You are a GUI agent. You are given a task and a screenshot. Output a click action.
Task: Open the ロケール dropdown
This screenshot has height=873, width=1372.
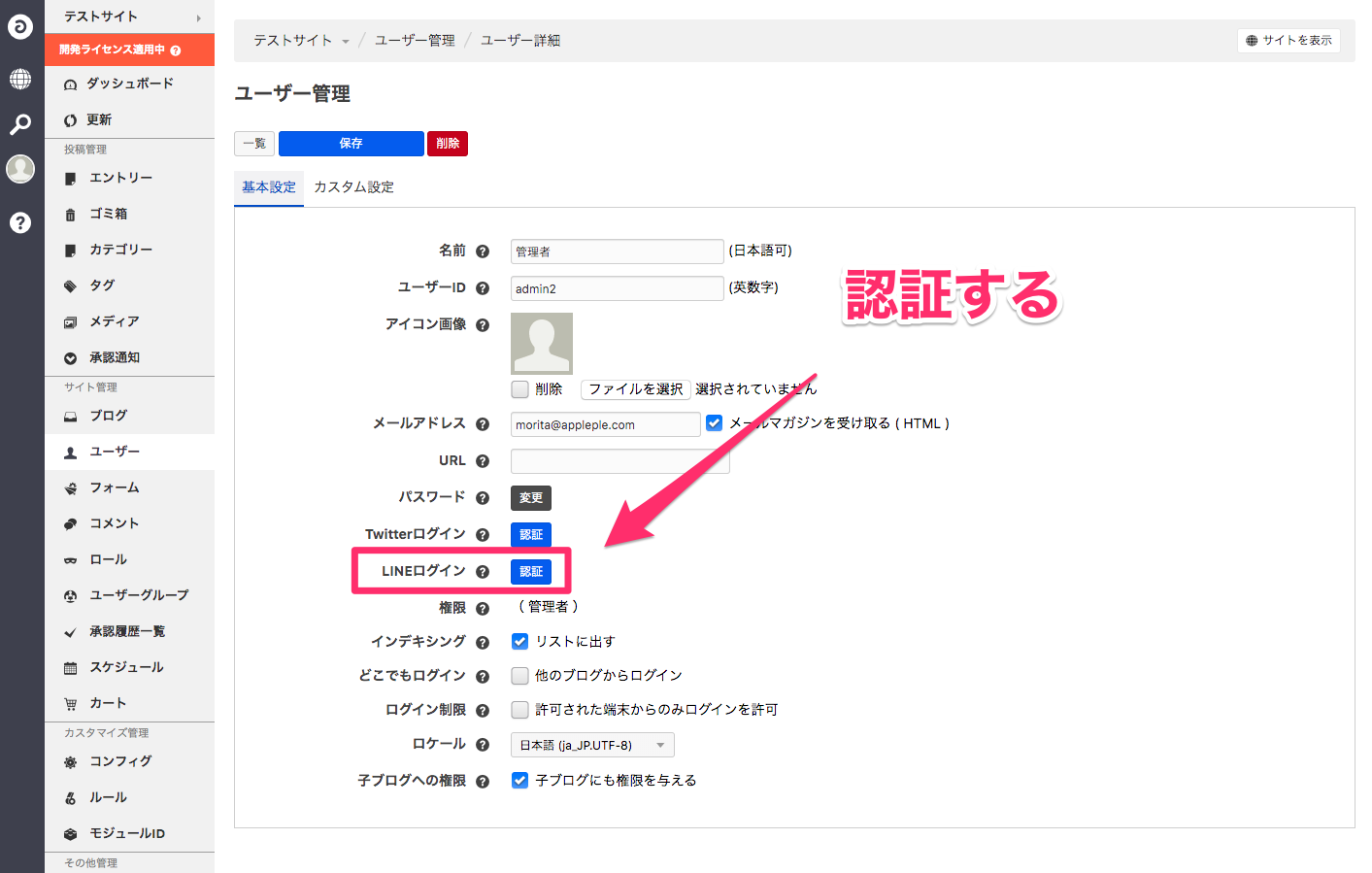[x=592, y=745]
